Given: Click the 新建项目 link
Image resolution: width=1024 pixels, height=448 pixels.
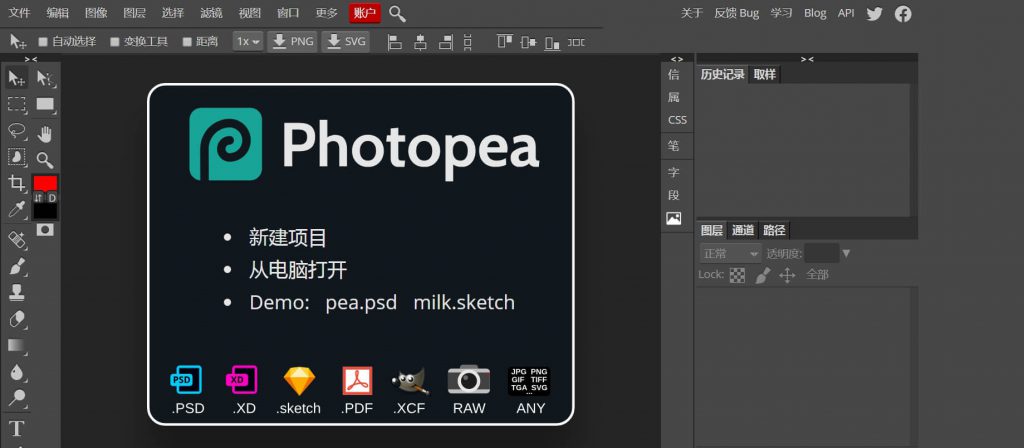Looking at the screenshot, I should (287, 237).
